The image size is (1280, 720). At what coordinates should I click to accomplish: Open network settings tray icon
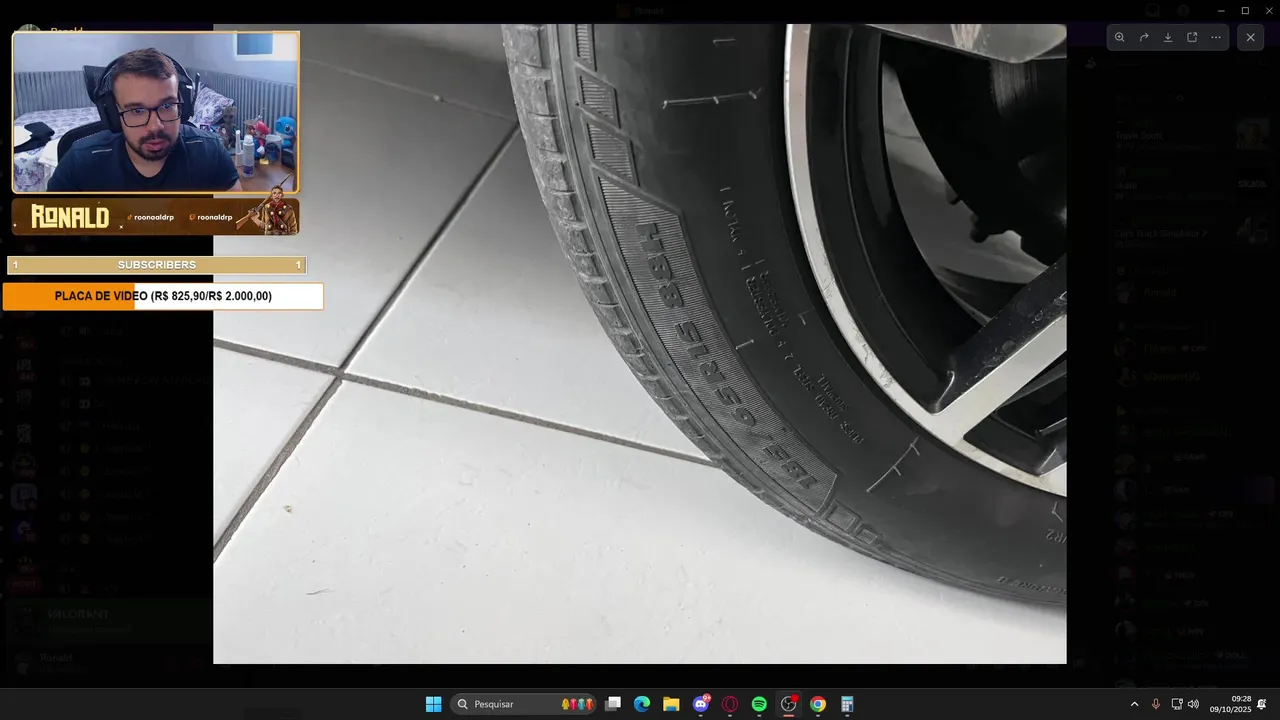(1177, 704)
